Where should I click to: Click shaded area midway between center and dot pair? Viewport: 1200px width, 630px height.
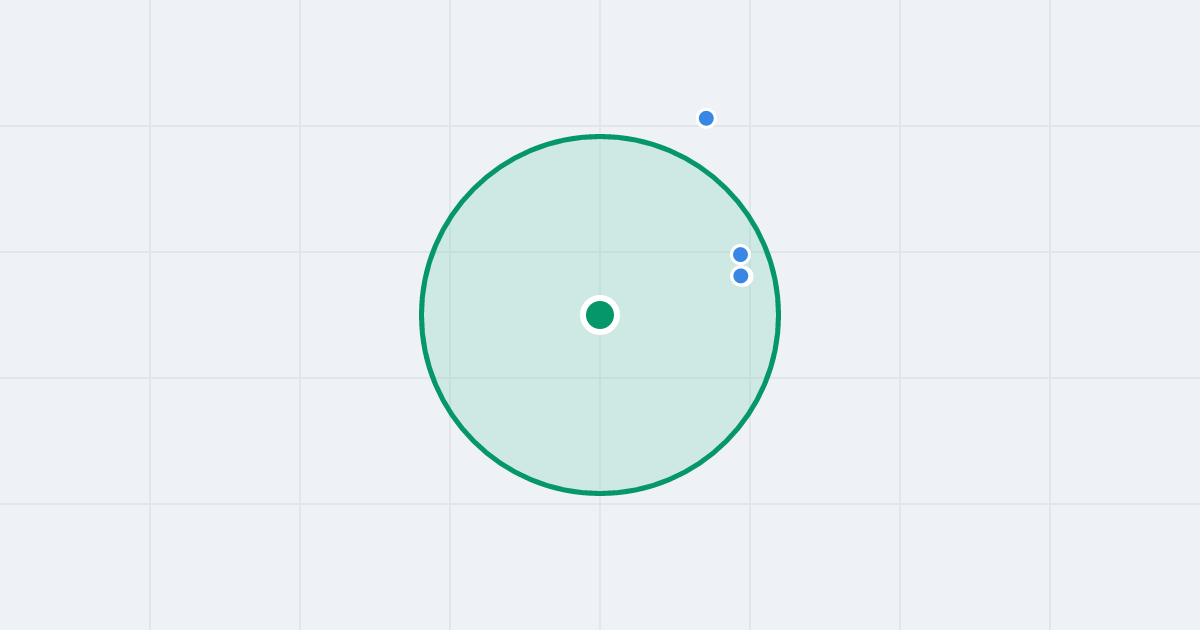click(x=670, y=290)
